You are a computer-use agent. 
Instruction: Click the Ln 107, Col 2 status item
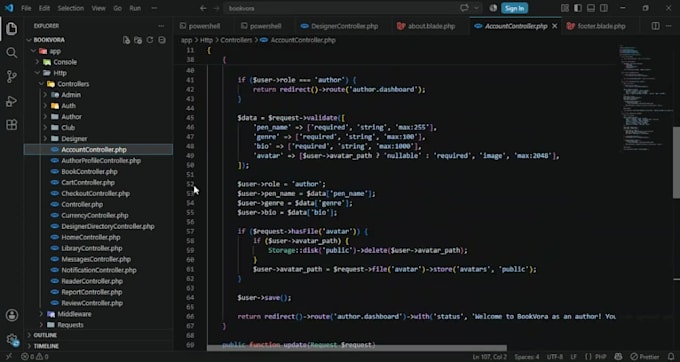click(x=489, y=357)
